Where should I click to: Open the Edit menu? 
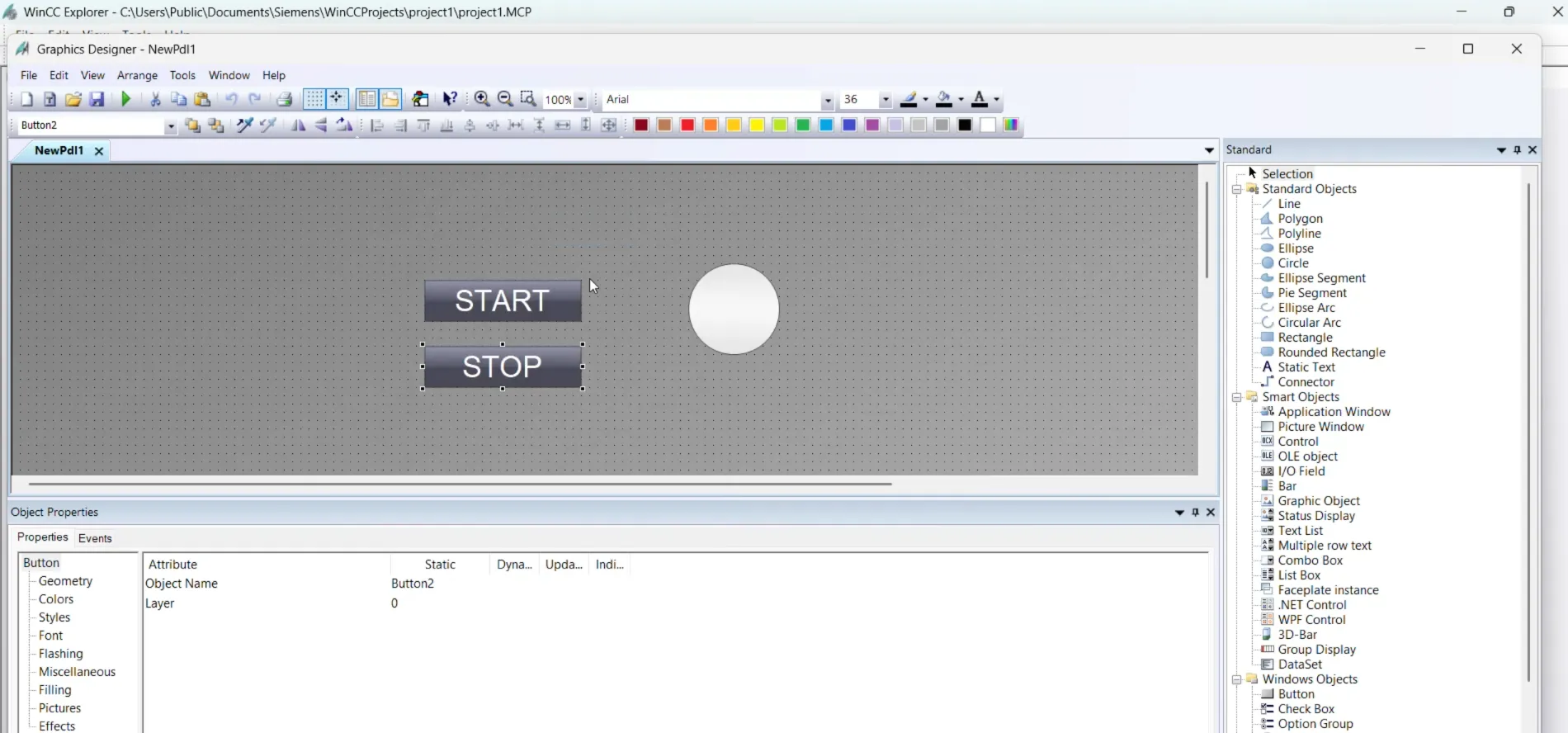[x=59, y=75]
